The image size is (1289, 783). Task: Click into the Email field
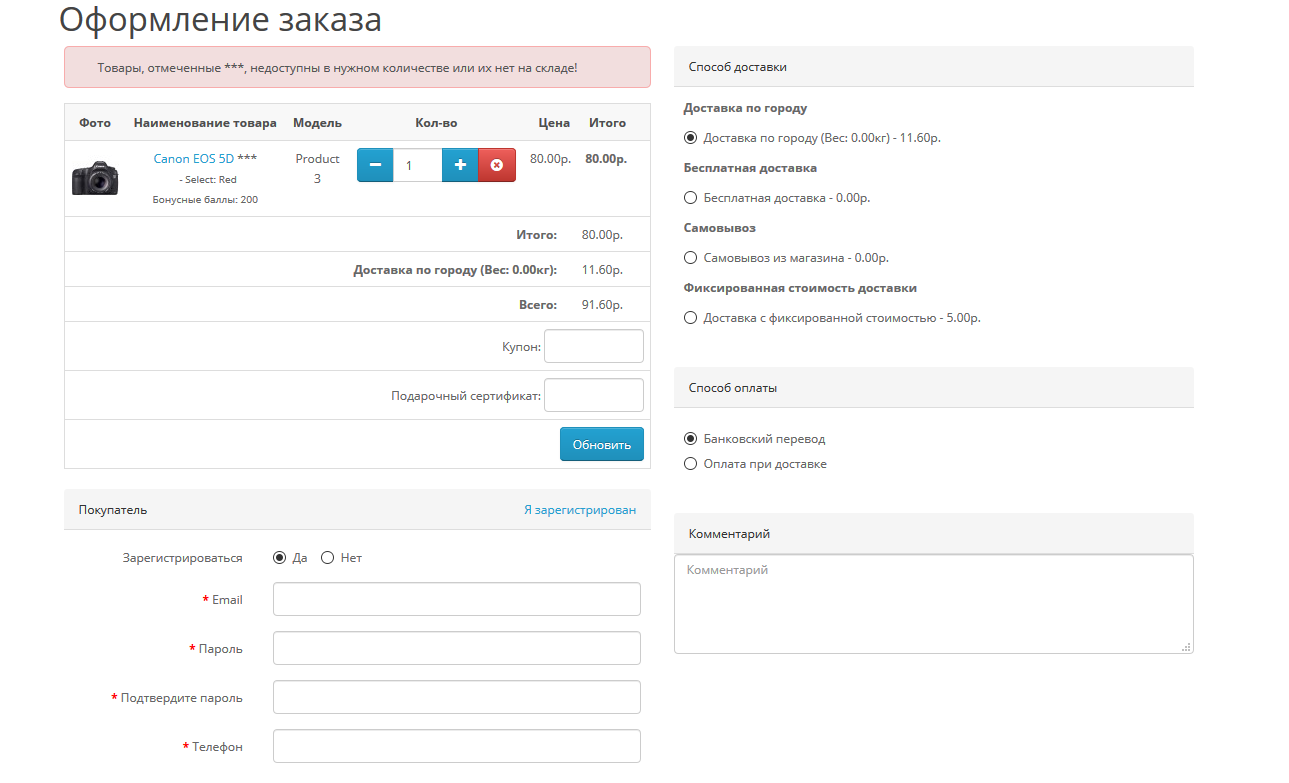456,599
